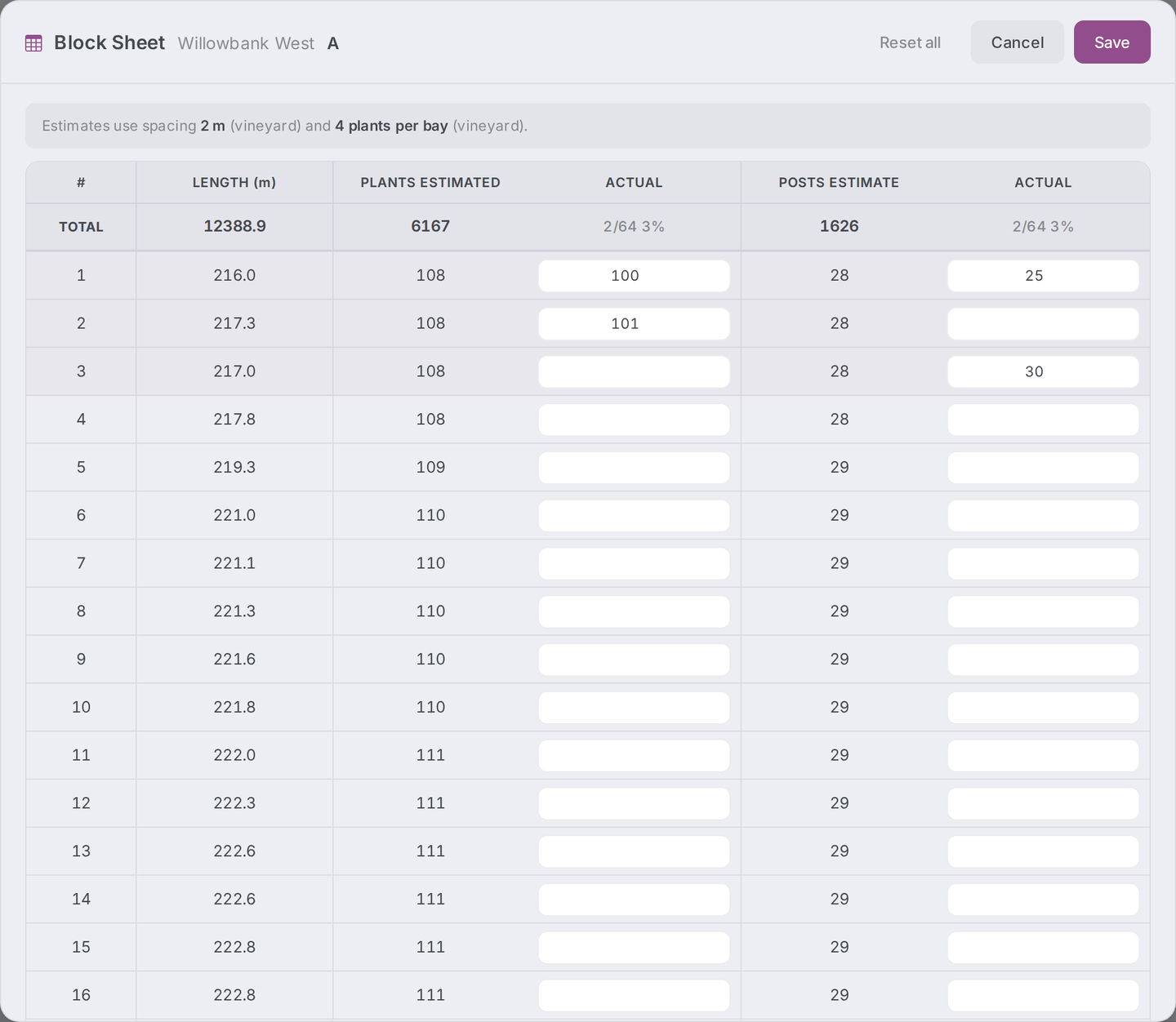Select plants actual input for row 10
The image size is (1176, 1022).
[634, 708]
